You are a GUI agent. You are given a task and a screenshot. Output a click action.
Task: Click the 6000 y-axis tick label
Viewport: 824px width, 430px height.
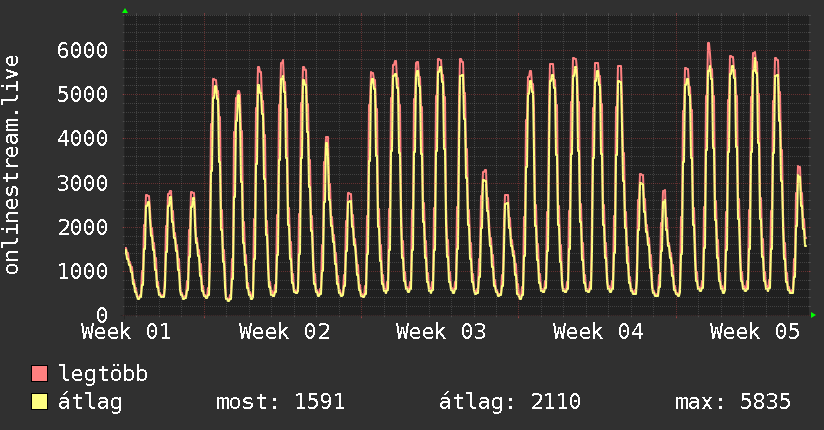[83, 50]
